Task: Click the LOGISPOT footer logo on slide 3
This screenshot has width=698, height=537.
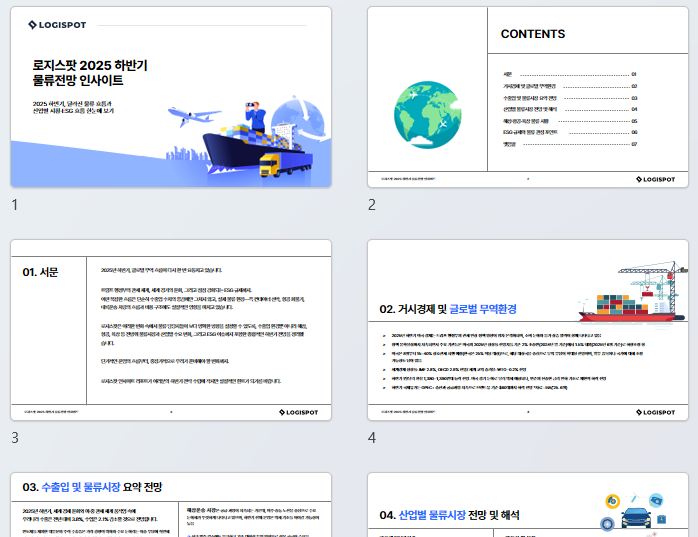Action: point(298,411)
